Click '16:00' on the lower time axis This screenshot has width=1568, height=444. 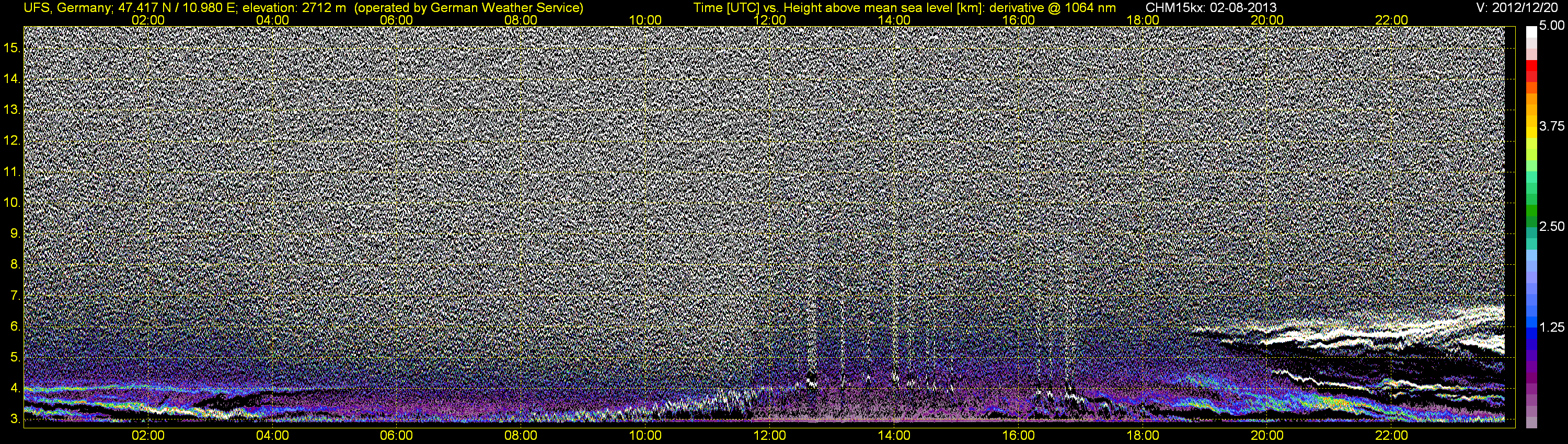tap(1018, 436)
